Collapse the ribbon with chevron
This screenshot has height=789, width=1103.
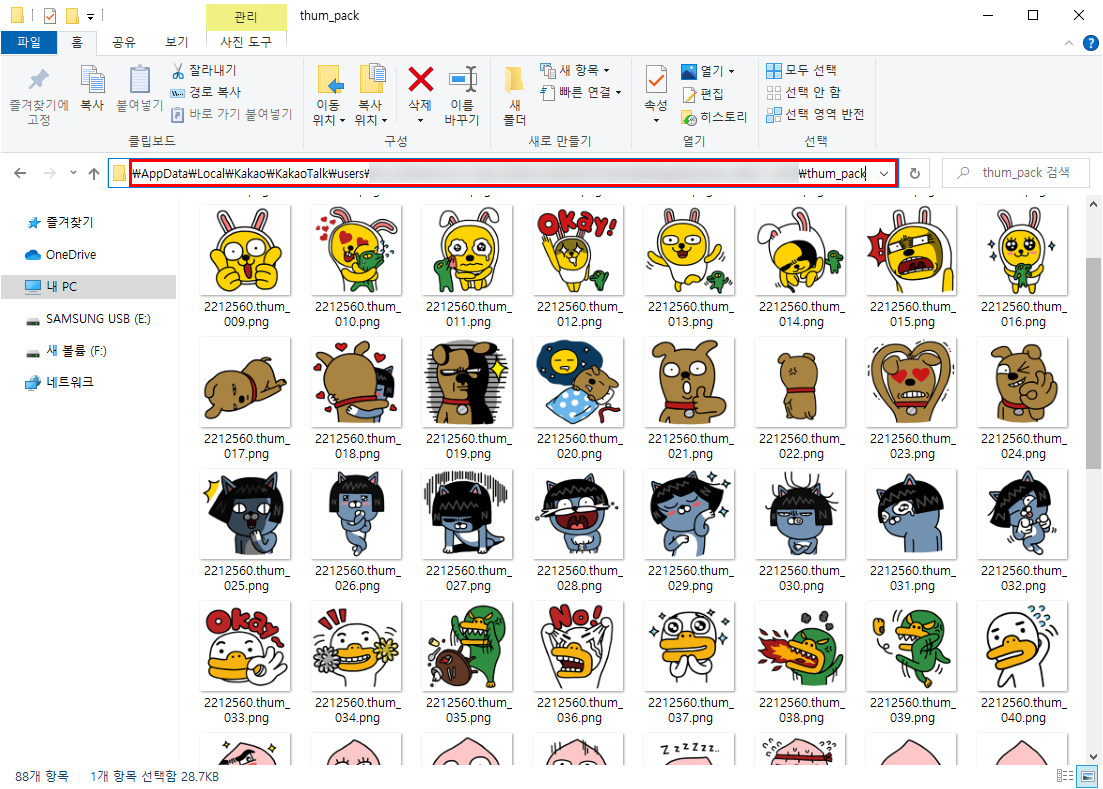coord(1069,43)
